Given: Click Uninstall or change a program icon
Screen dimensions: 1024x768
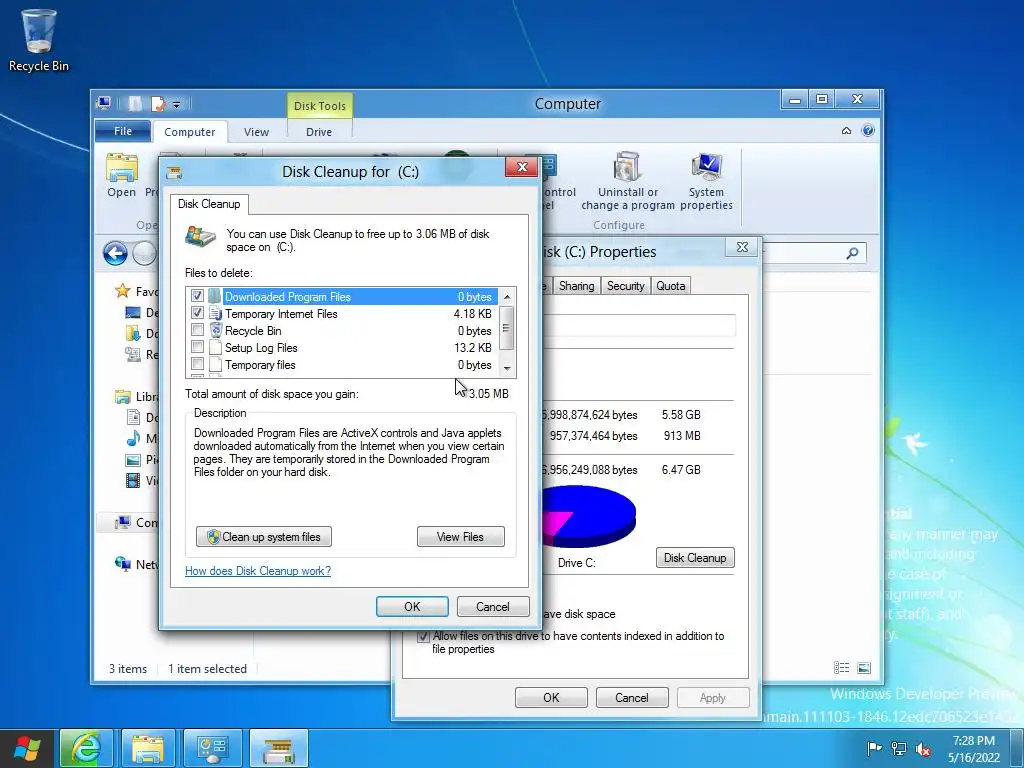Looking at the screenshot, I should coord(628,181).
